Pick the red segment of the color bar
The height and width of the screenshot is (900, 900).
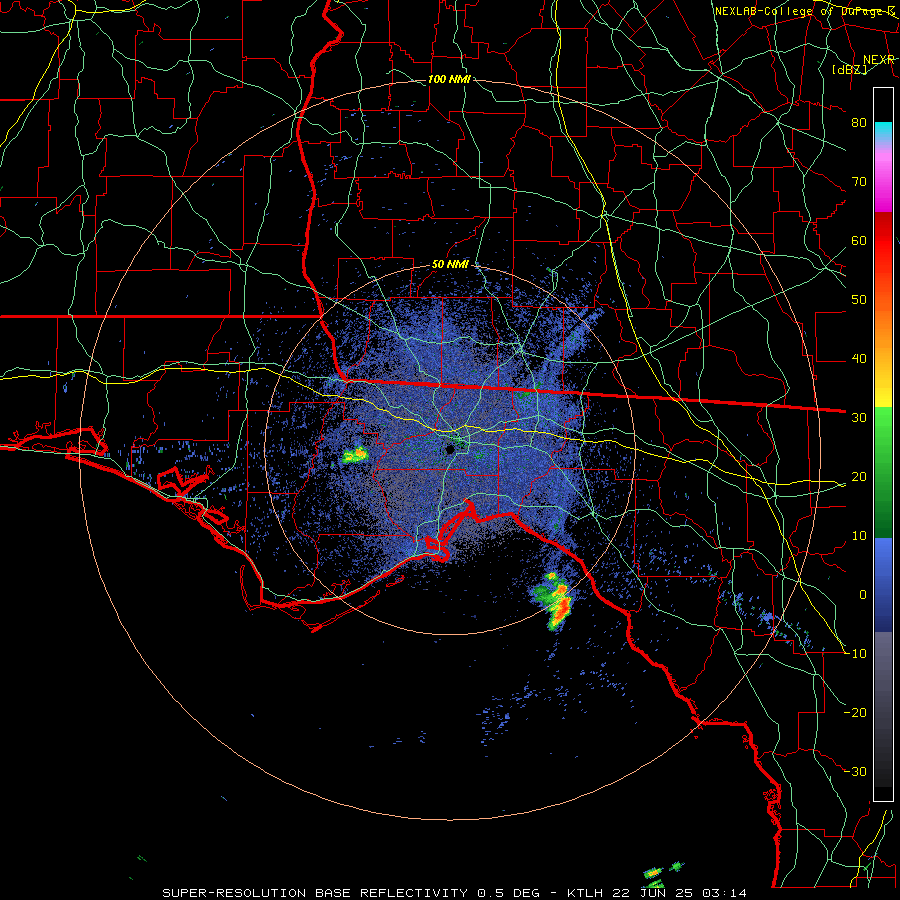tap(883, 241)
